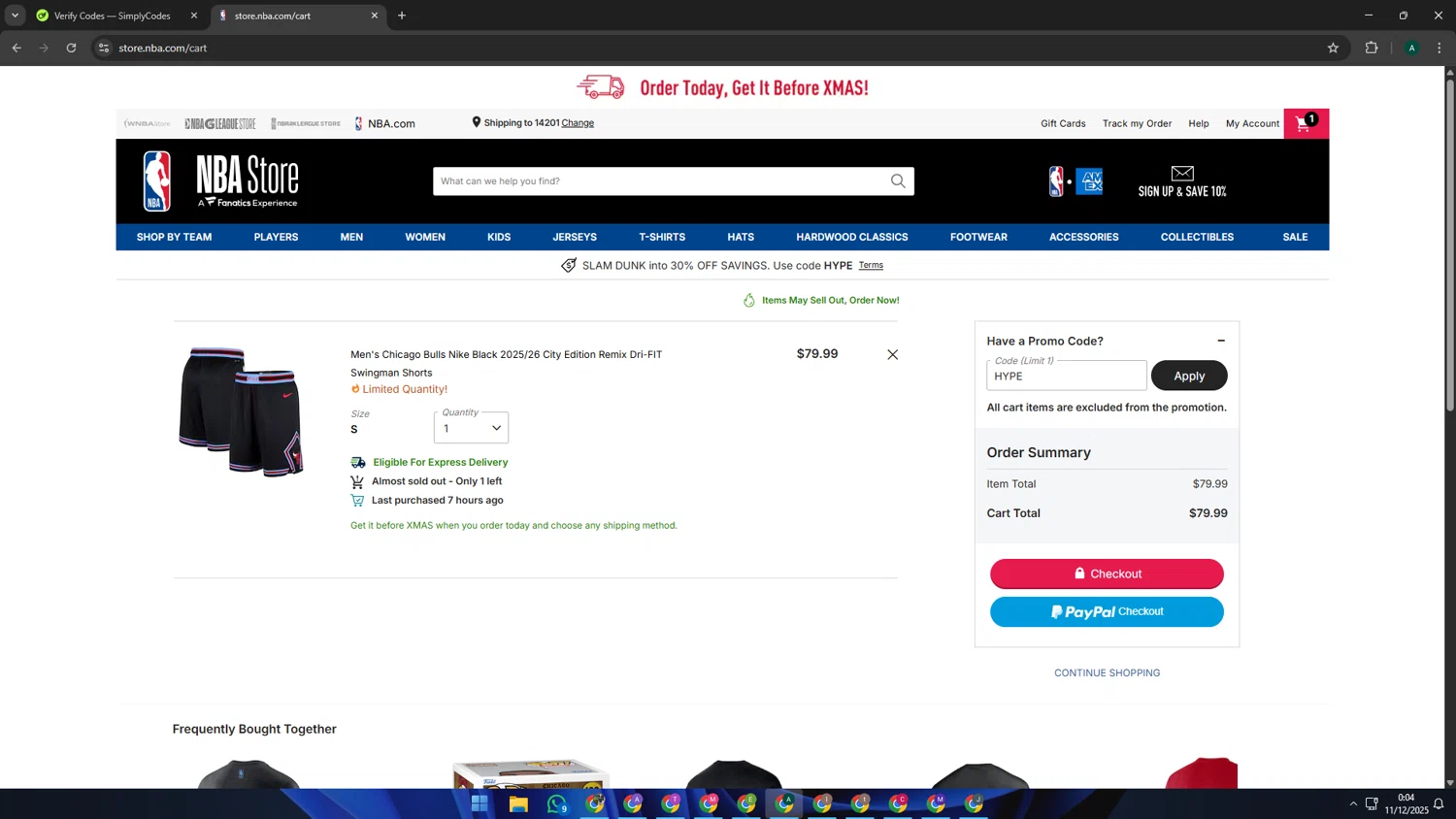Open the Chrome profile avatar

(1412, 48)
